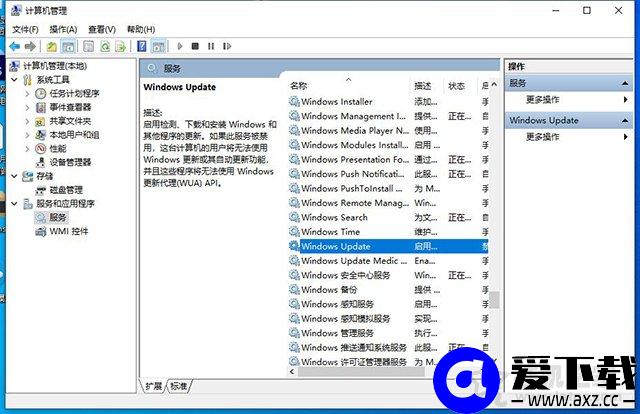The width and height of the screenshot is (640, 414).
Task: Toggle the show/hide action pane icon
Action: 158,47
